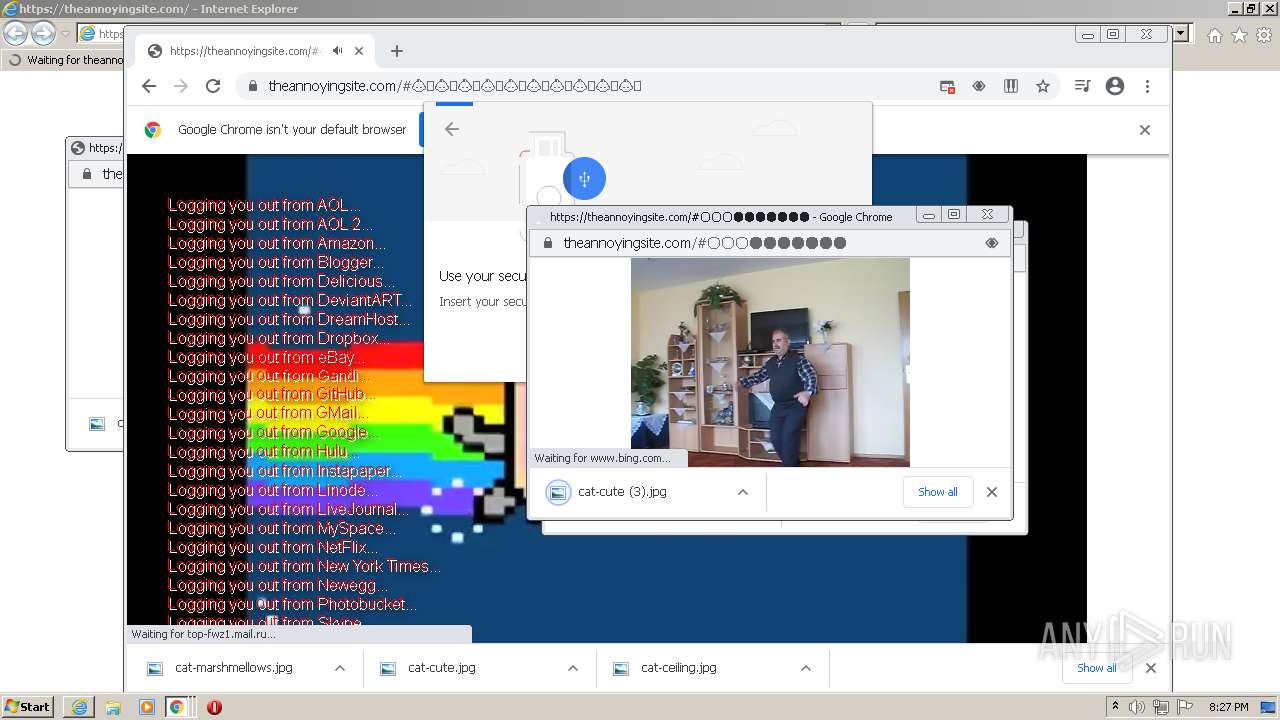Viewport: 1280px width, 720px height.
Task: Click the red Opera taskbar icon
Action: coord(214,707)
